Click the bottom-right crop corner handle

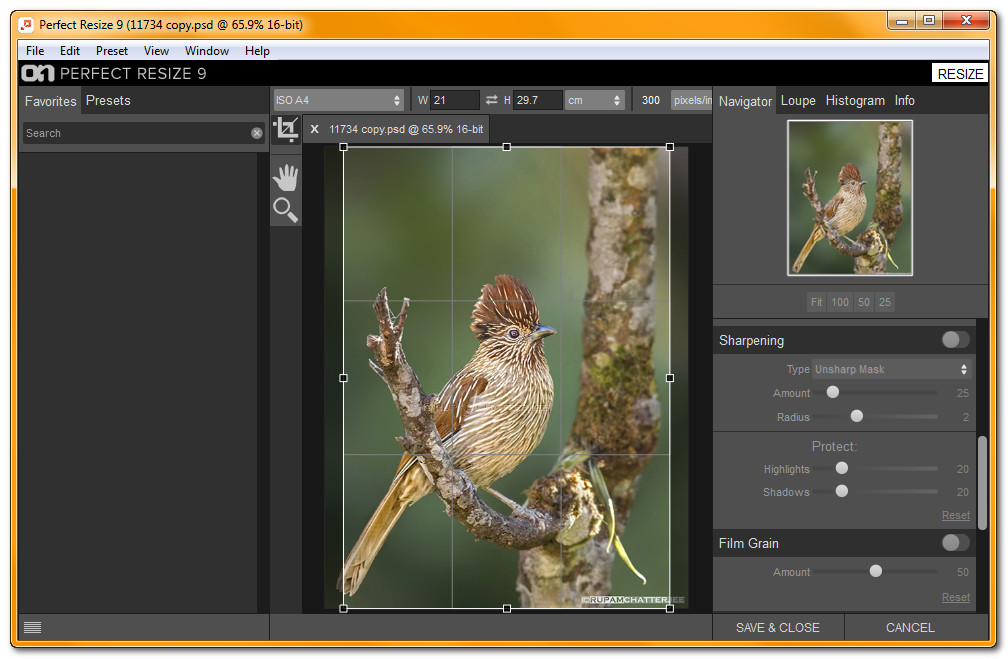coord(670,608)
